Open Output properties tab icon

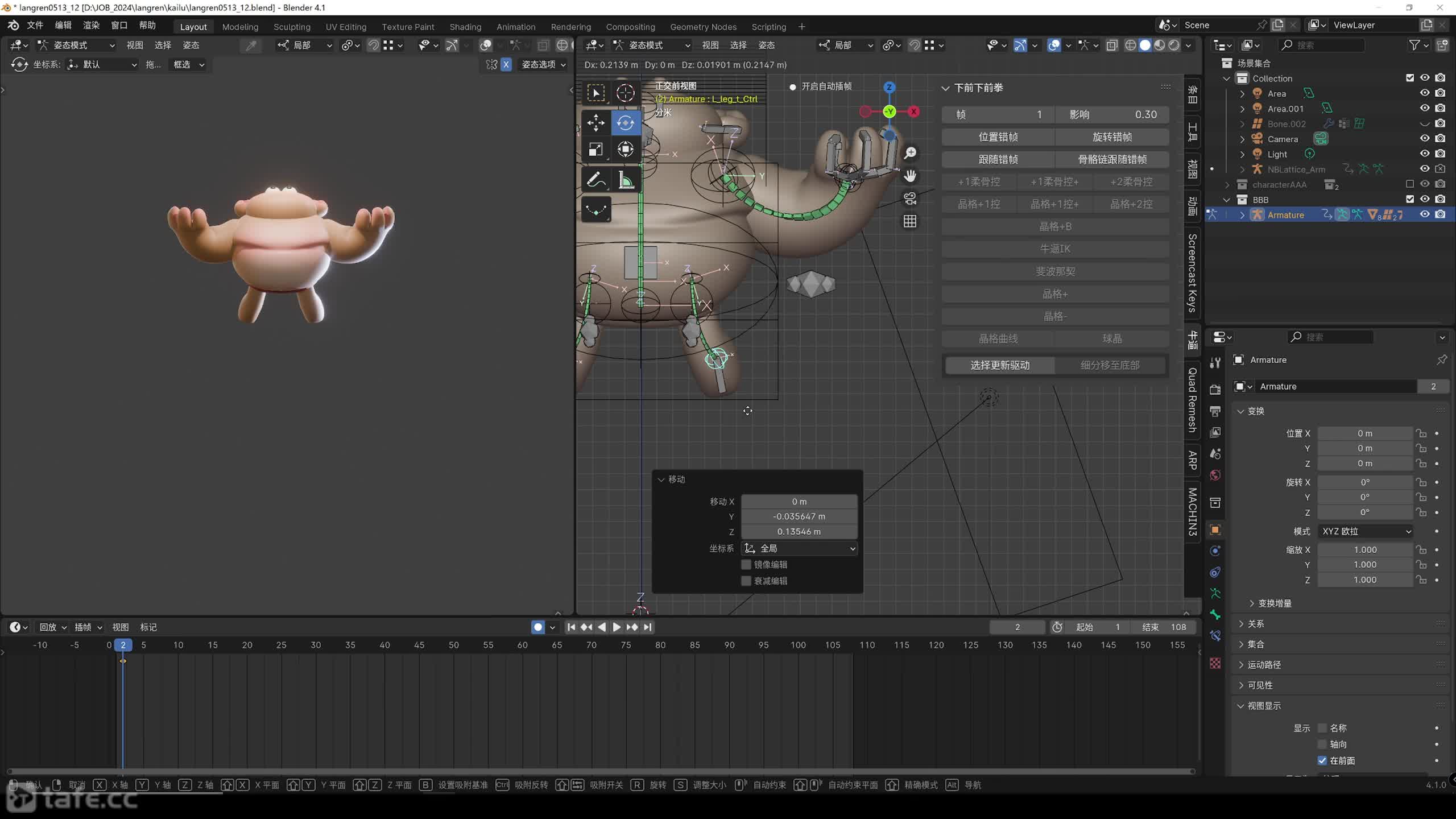[1215, 411]
